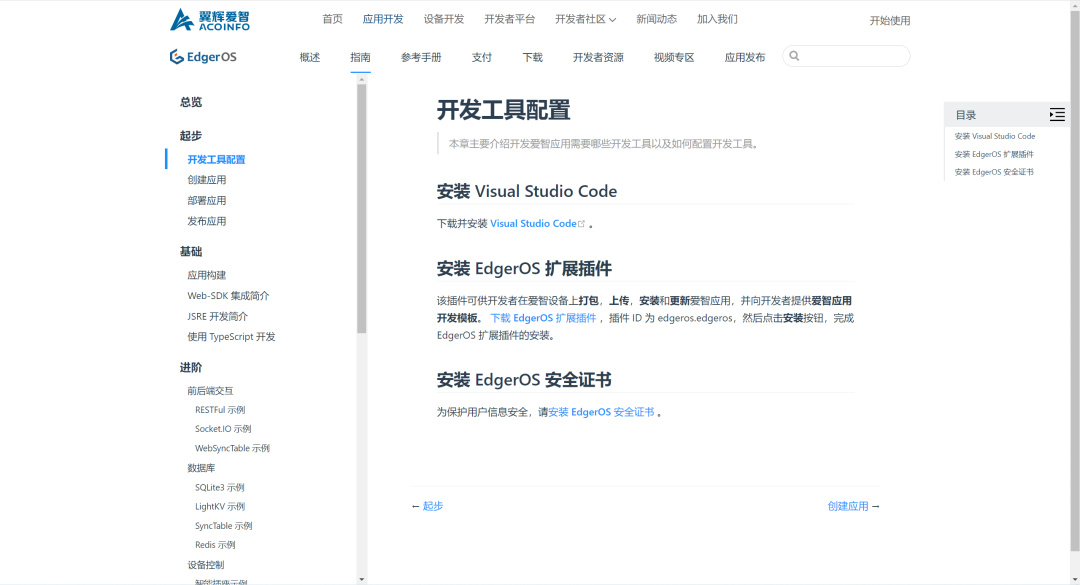
Task: Click the sidebar scrollbar thumb
Action: click(362, 209)
